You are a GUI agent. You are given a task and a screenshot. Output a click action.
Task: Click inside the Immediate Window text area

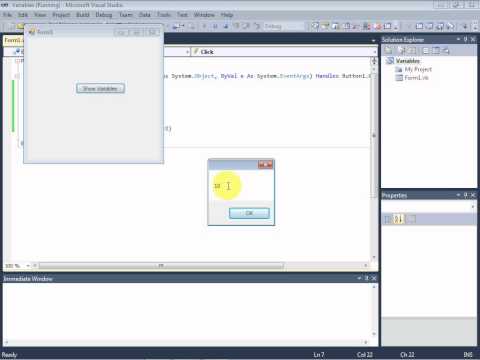coord(187,311)
